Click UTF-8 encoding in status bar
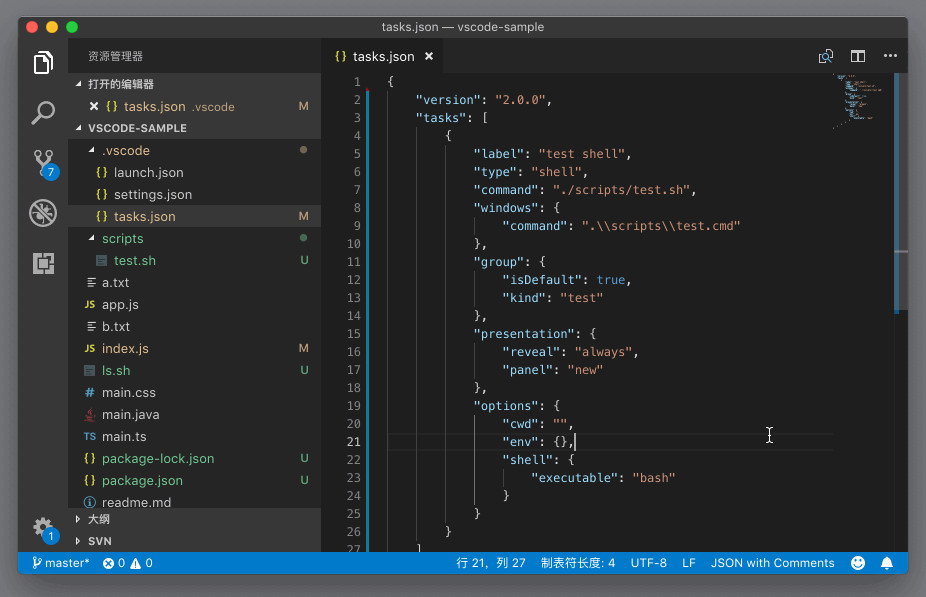This screenshot has height=597, width=926. tap(648, 563)
